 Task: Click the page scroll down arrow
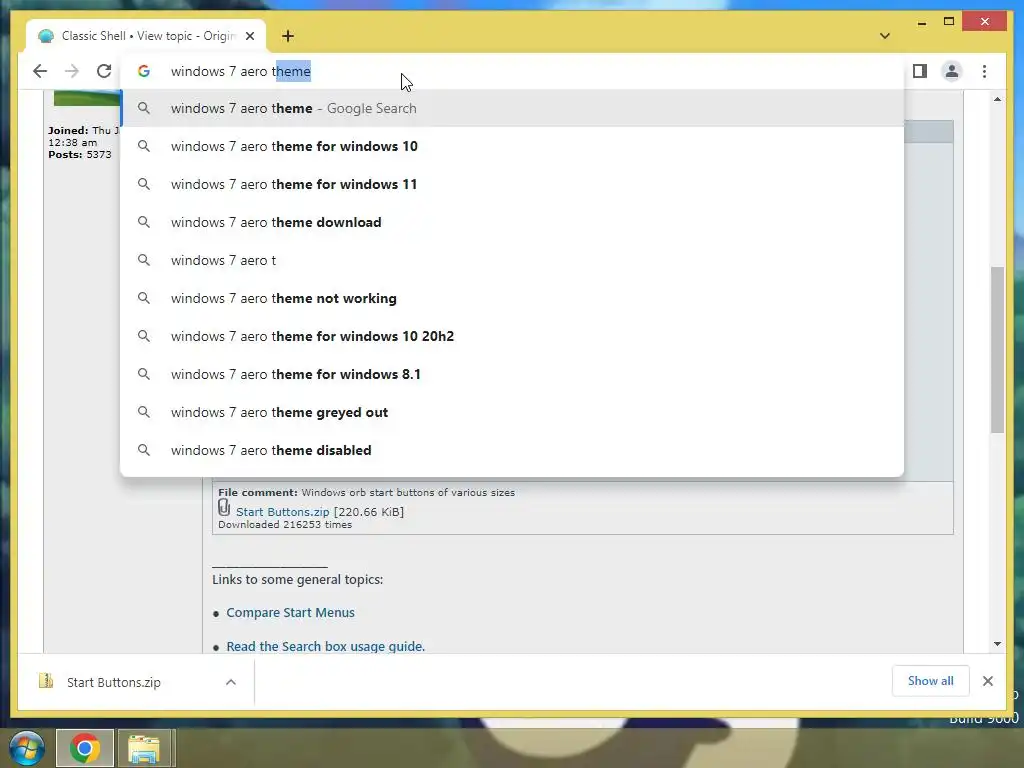click(997, 644)
